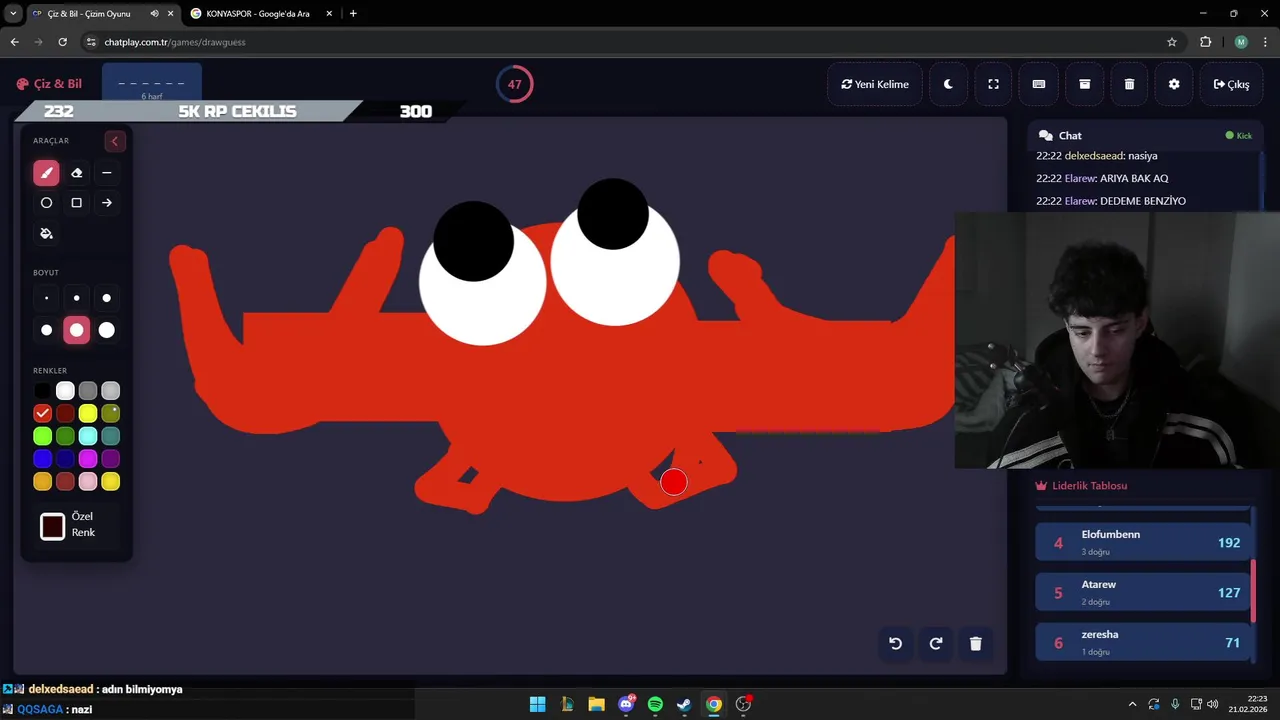
Task: Pick the magenta color swatch
Action: click(88, 459)
